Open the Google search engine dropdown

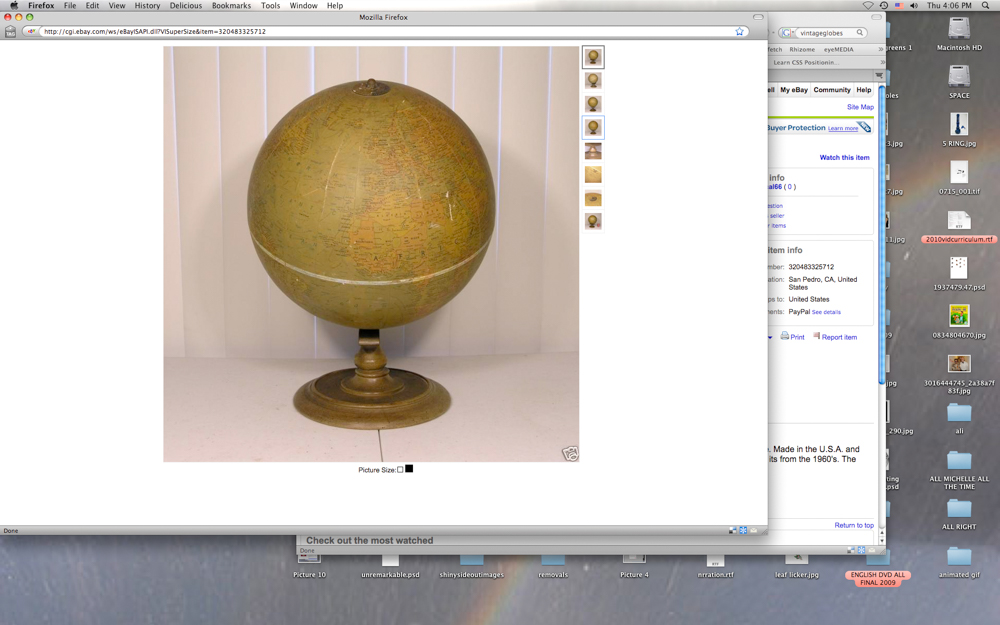786,33
